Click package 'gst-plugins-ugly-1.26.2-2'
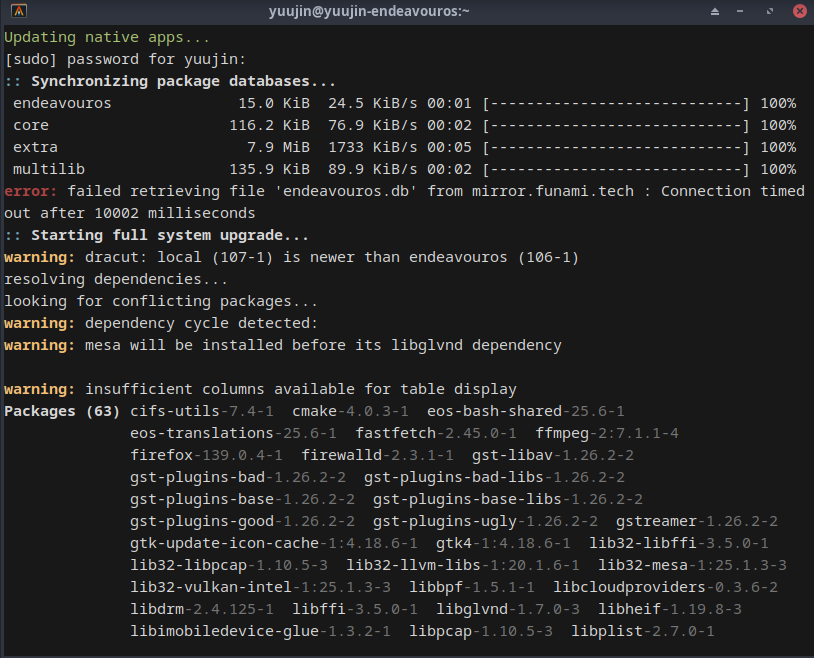The image size is (814, 658). click(x=485, y=521)
